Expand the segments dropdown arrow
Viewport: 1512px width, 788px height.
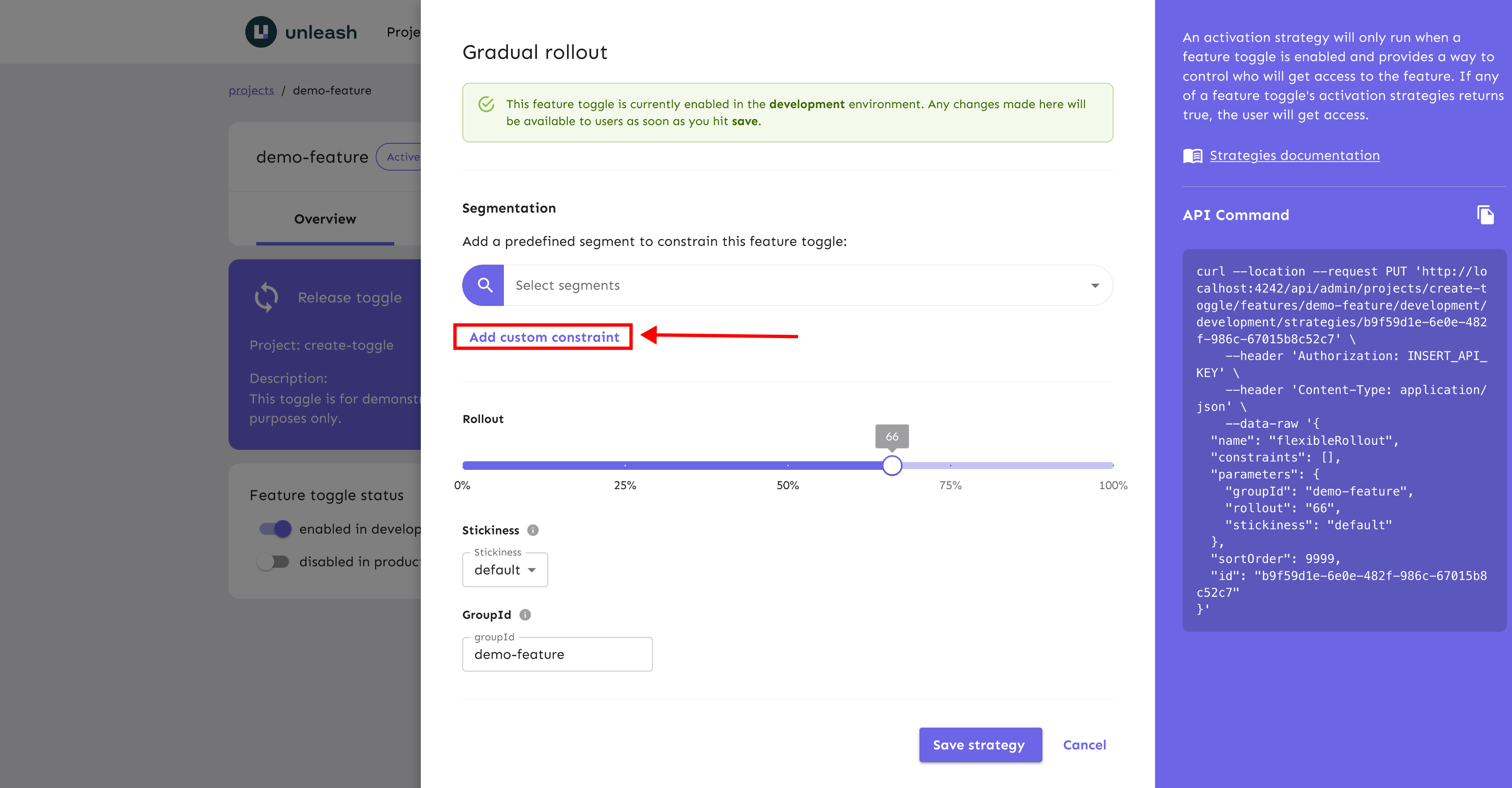tap(1095, 285)
